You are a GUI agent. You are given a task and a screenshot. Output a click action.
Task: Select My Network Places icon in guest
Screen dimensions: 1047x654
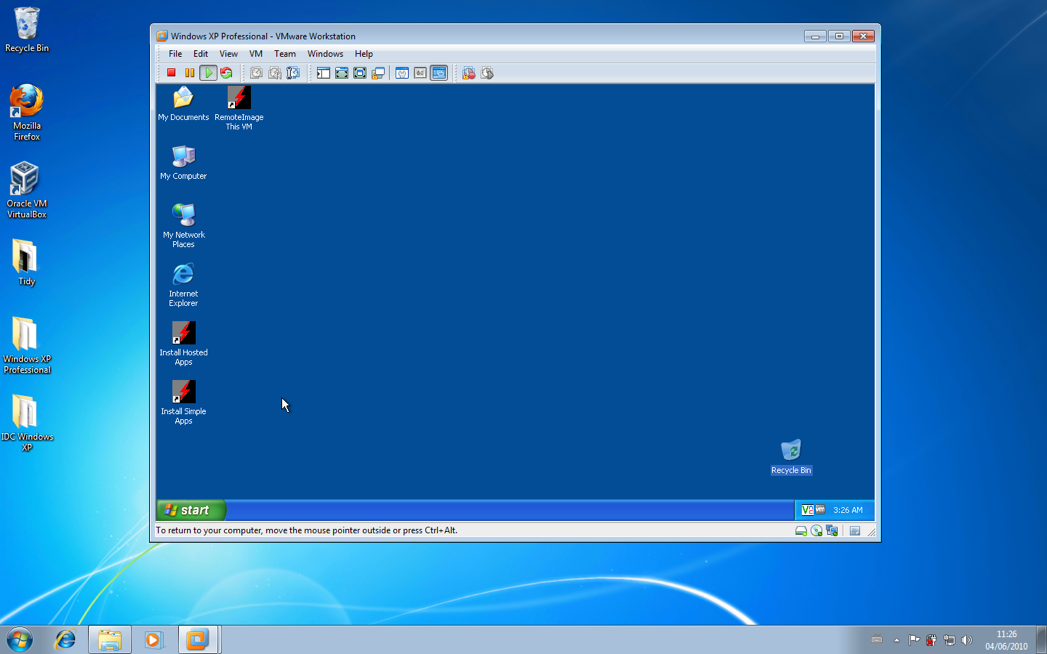pos(183,226)
